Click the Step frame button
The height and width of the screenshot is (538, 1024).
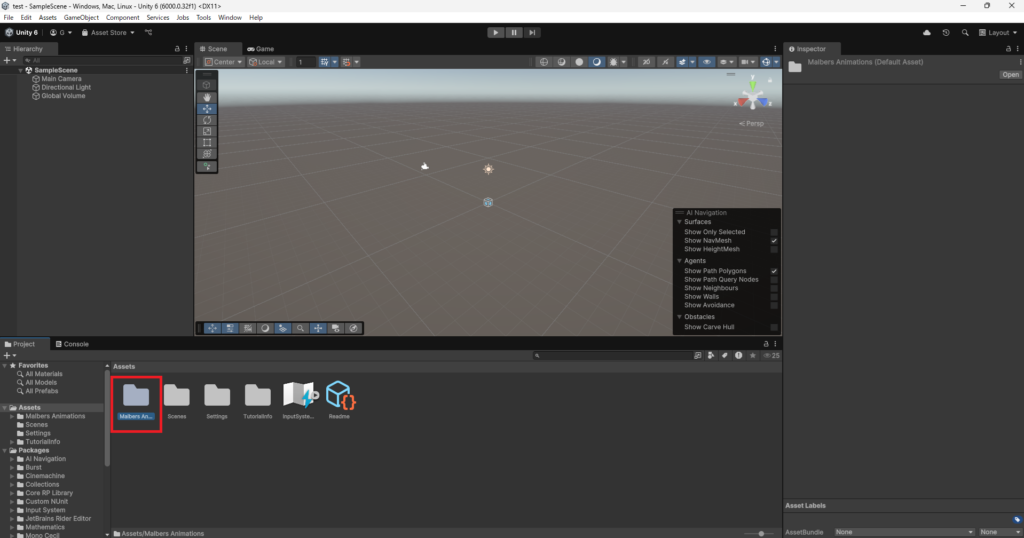(532, 33)
